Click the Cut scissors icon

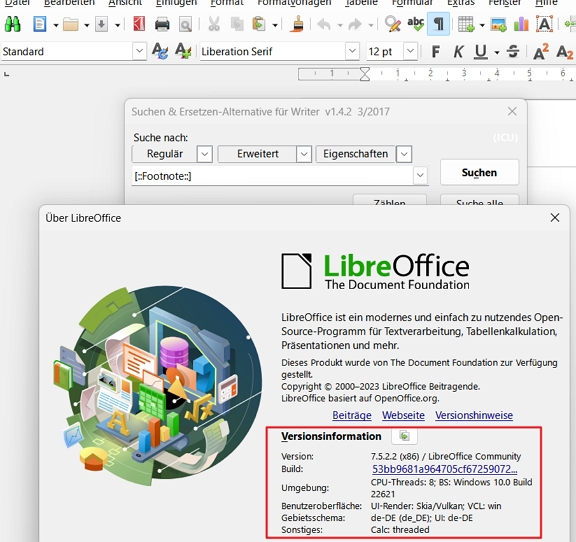pos(214,25)
